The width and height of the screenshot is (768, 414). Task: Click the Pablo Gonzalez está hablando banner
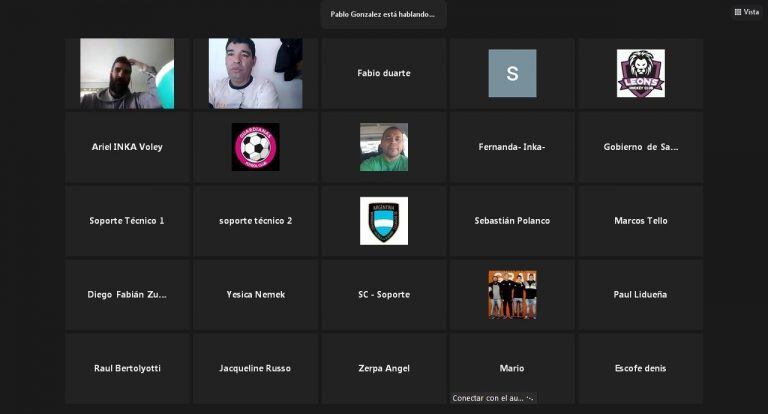pyautogui.click(x=384, y=14)
